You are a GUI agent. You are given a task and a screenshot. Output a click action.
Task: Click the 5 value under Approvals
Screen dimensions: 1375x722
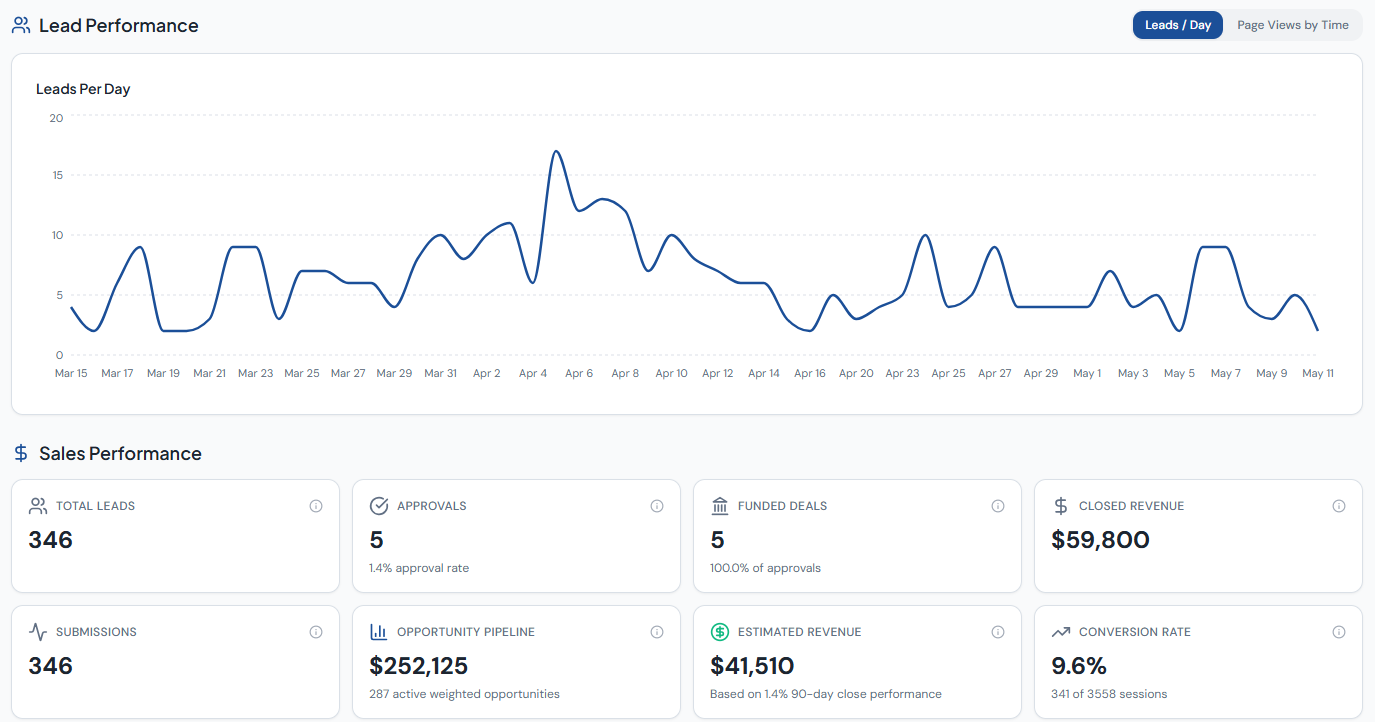tap(377, 540)
